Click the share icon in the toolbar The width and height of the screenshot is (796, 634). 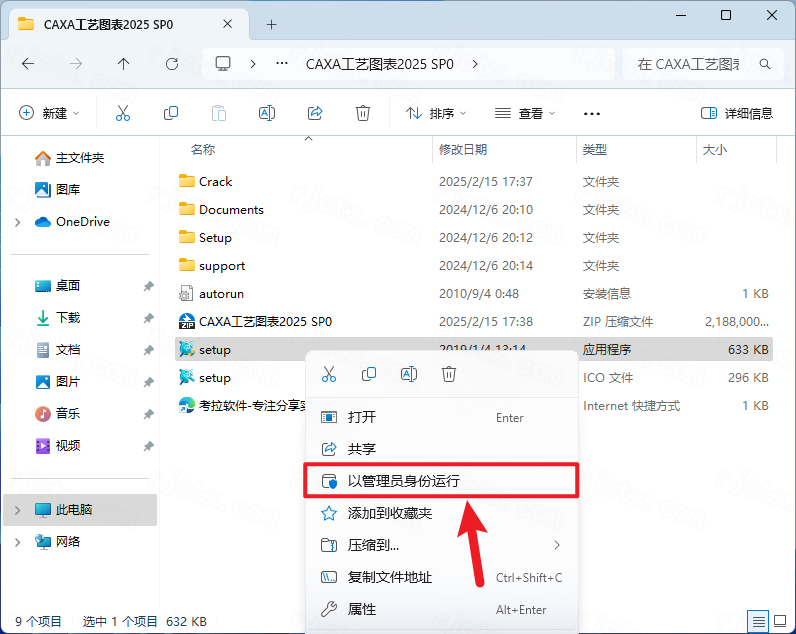[x=315, y=113]
